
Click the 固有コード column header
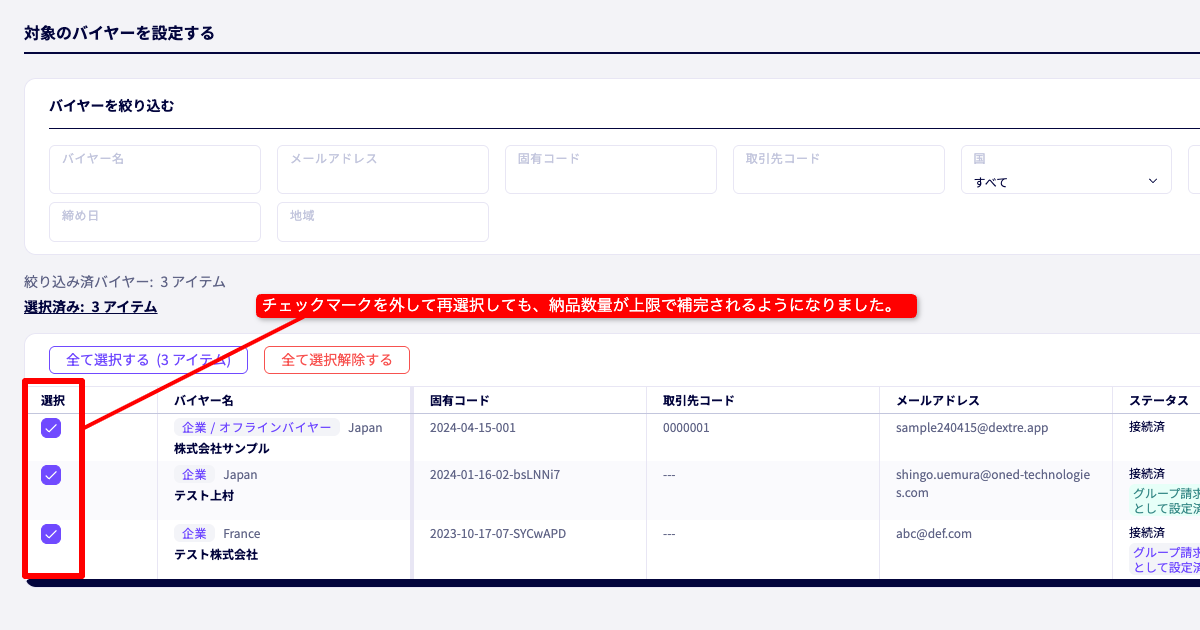460,400
